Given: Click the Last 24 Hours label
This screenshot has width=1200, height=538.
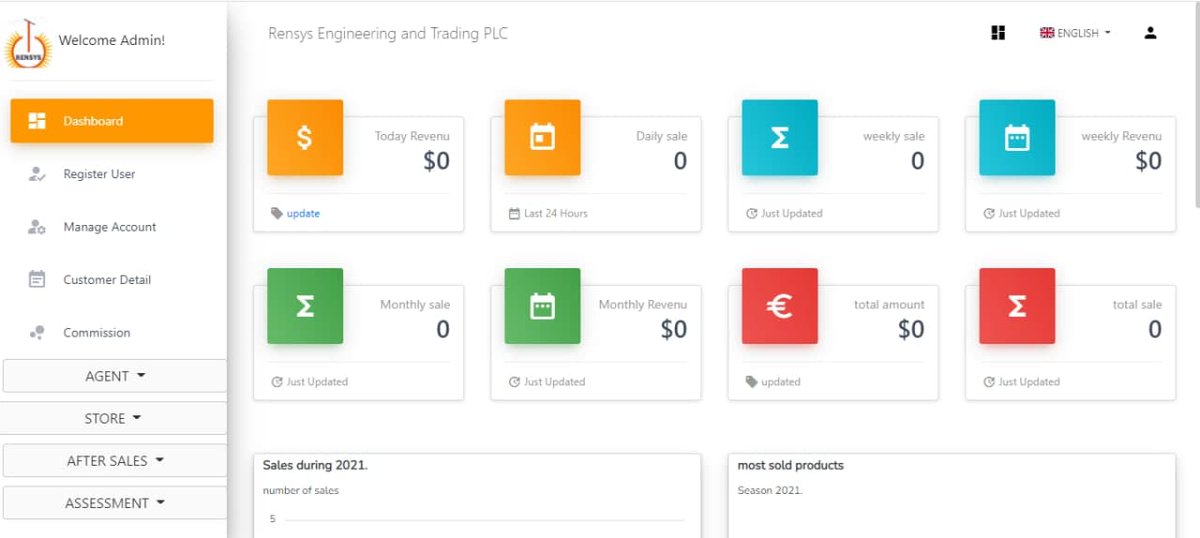Looking at the screenshot, I should click(x=556, y=214).
